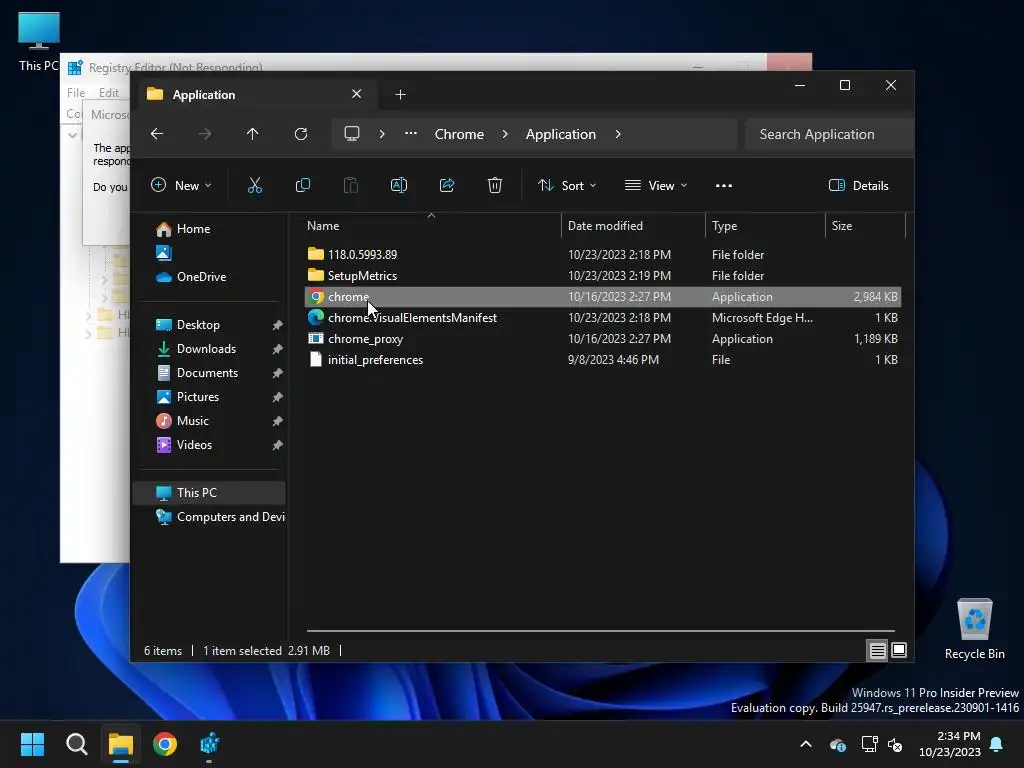Viewport: 1024px width, 768px height.
Task: Click the Copy icon in toolbar
Action: pos(302,185)
